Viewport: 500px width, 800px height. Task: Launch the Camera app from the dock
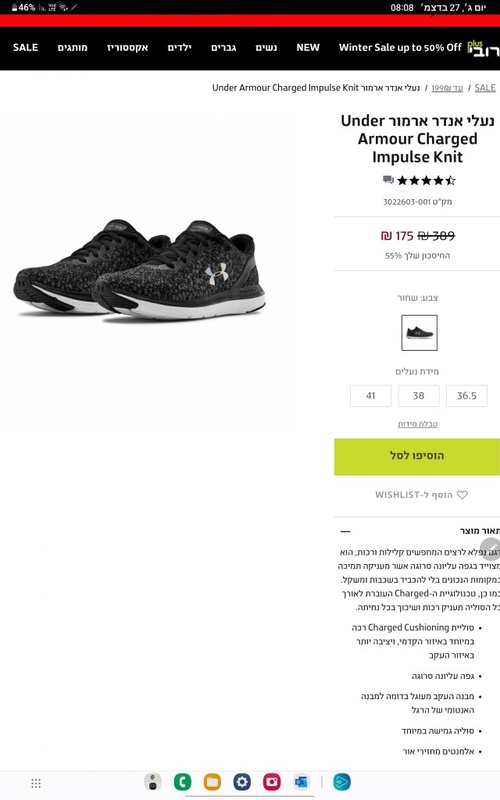272,782
